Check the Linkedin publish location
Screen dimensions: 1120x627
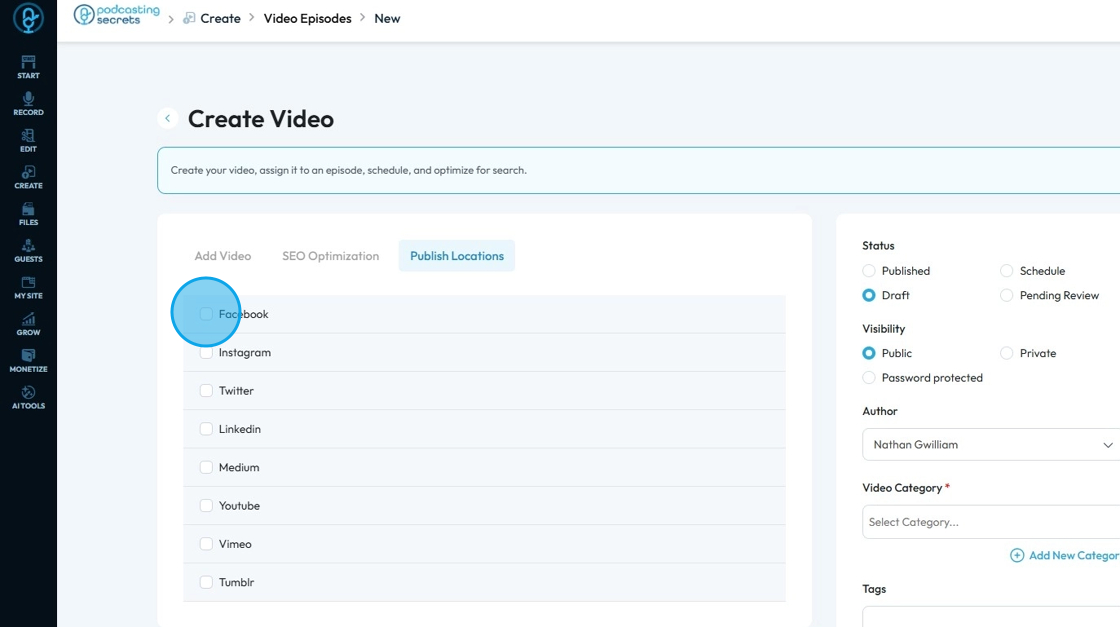(x=206, y=429)
